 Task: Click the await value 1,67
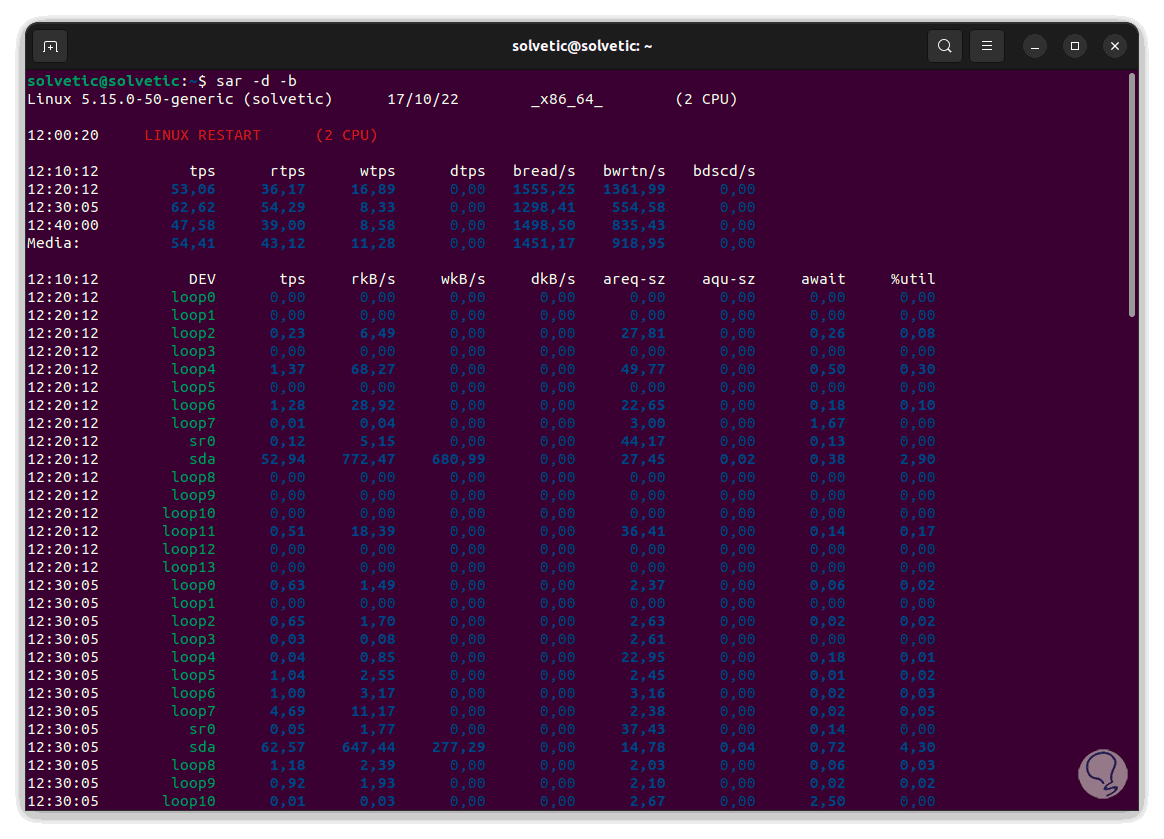pos(828,424)
